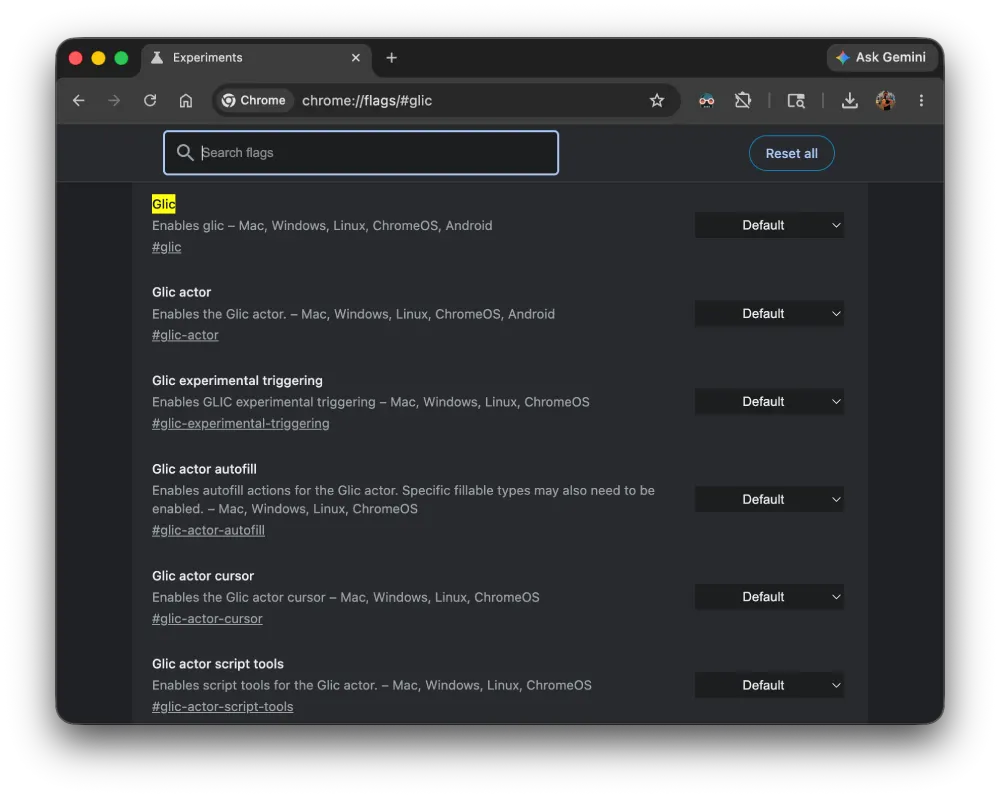The width and height of the screenshot is (1000, 798).
Task: Click the magnifier icon in search flags
Action: 185,152
